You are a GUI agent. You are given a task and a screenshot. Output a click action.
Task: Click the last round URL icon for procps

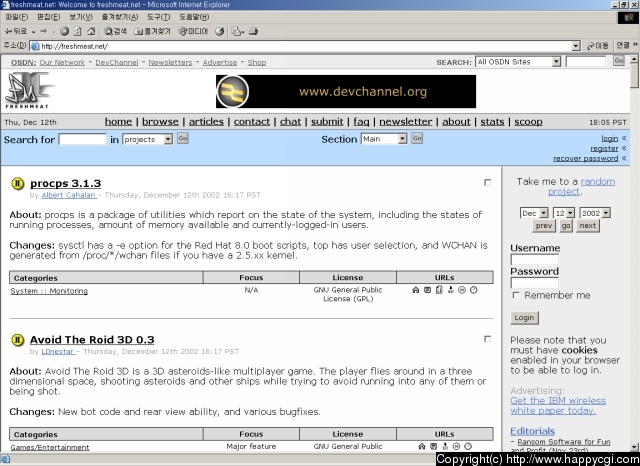(x=473, y=290)
